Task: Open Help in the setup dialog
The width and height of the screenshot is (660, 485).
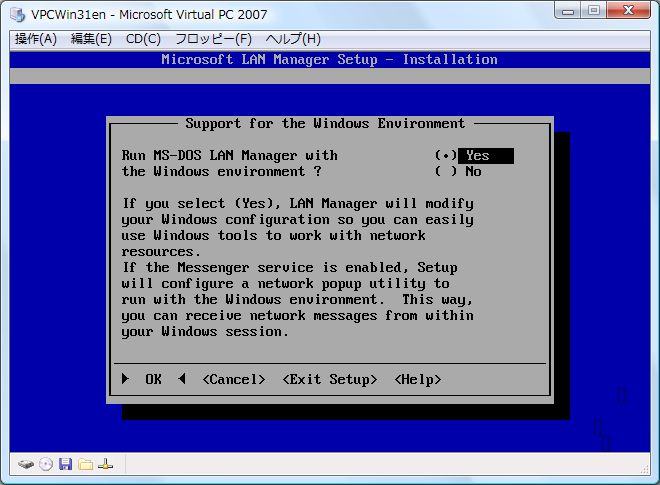Action: pyautogui.click(x=418, y=380)
